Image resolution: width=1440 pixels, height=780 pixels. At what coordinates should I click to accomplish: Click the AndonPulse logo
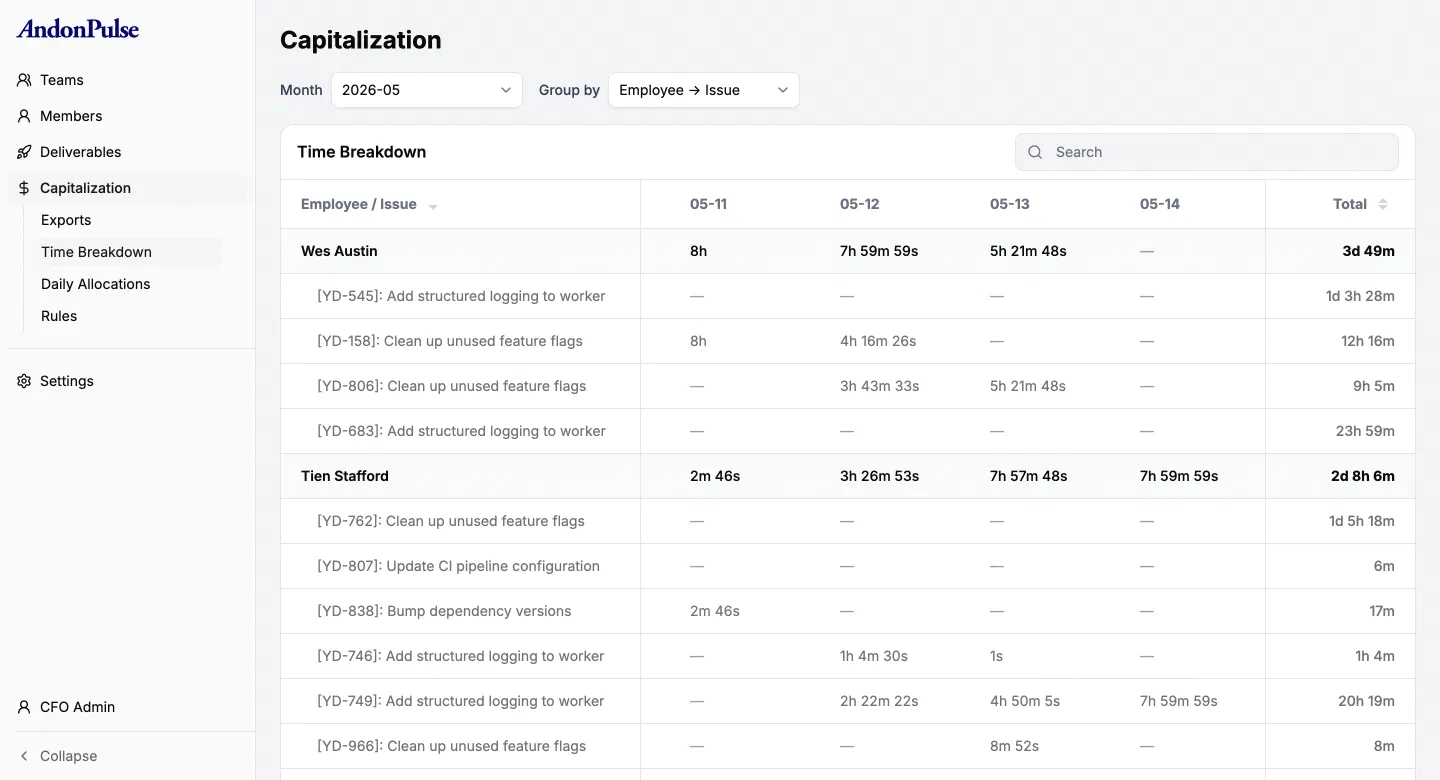click(78, 29)
